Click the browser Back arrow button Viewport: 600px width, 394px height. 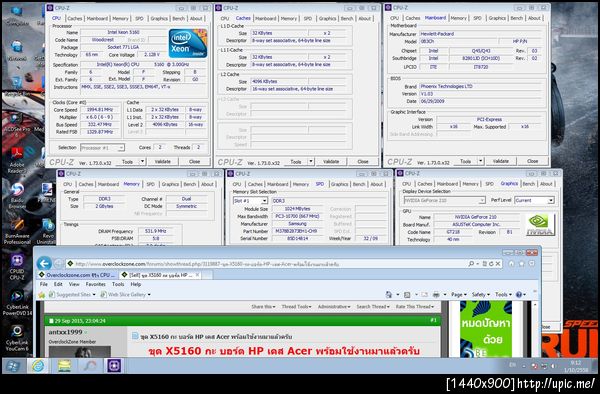click(x=44, y=263)
